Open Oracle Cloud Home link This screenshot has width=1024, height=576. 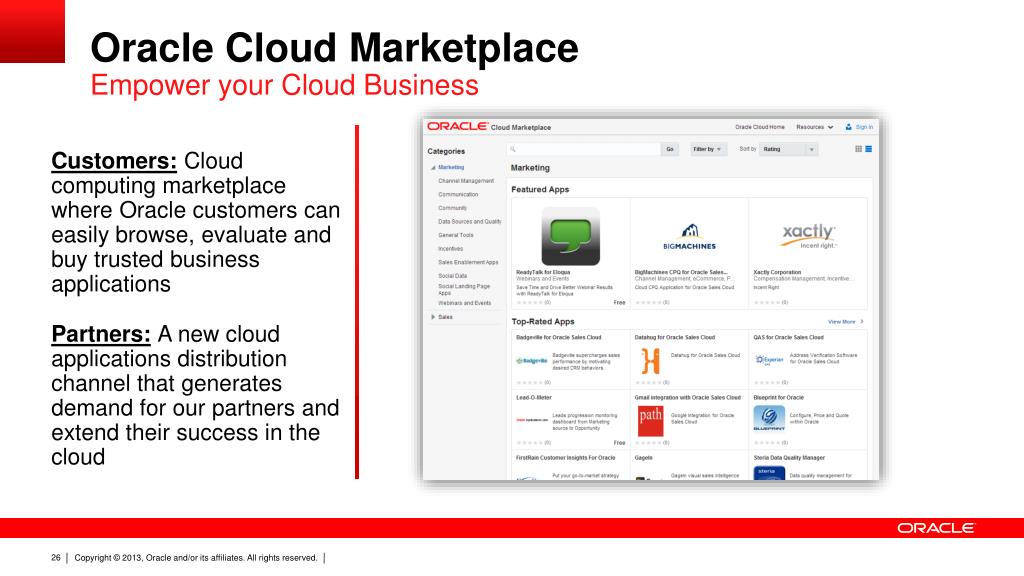click(760, 127)
